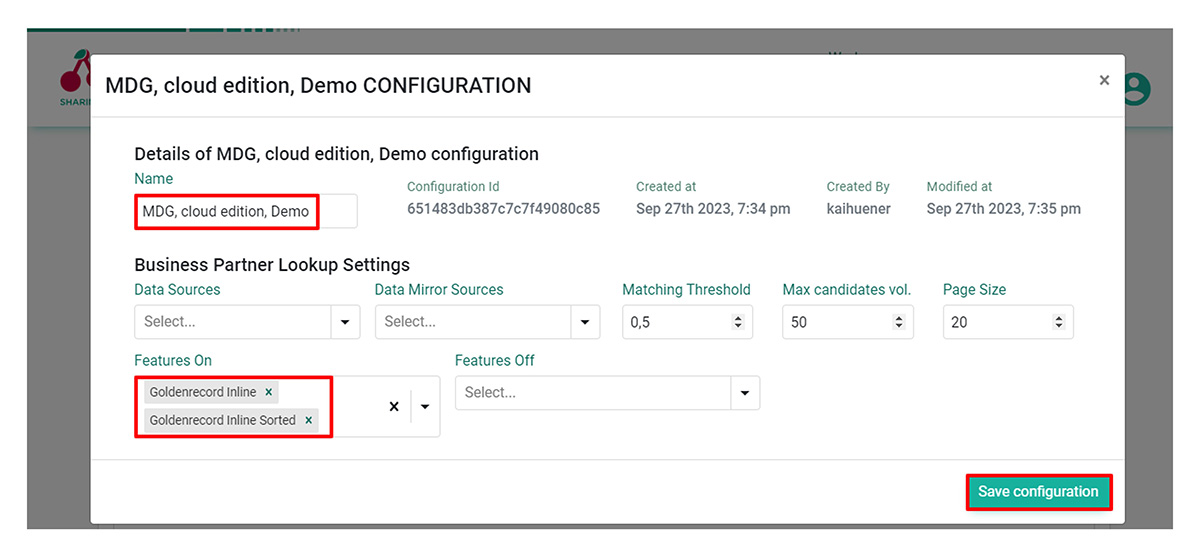This screenshot has height=553, width=1200.
Task: Click the Modified at date value
Action: [x=1003, y=209]
